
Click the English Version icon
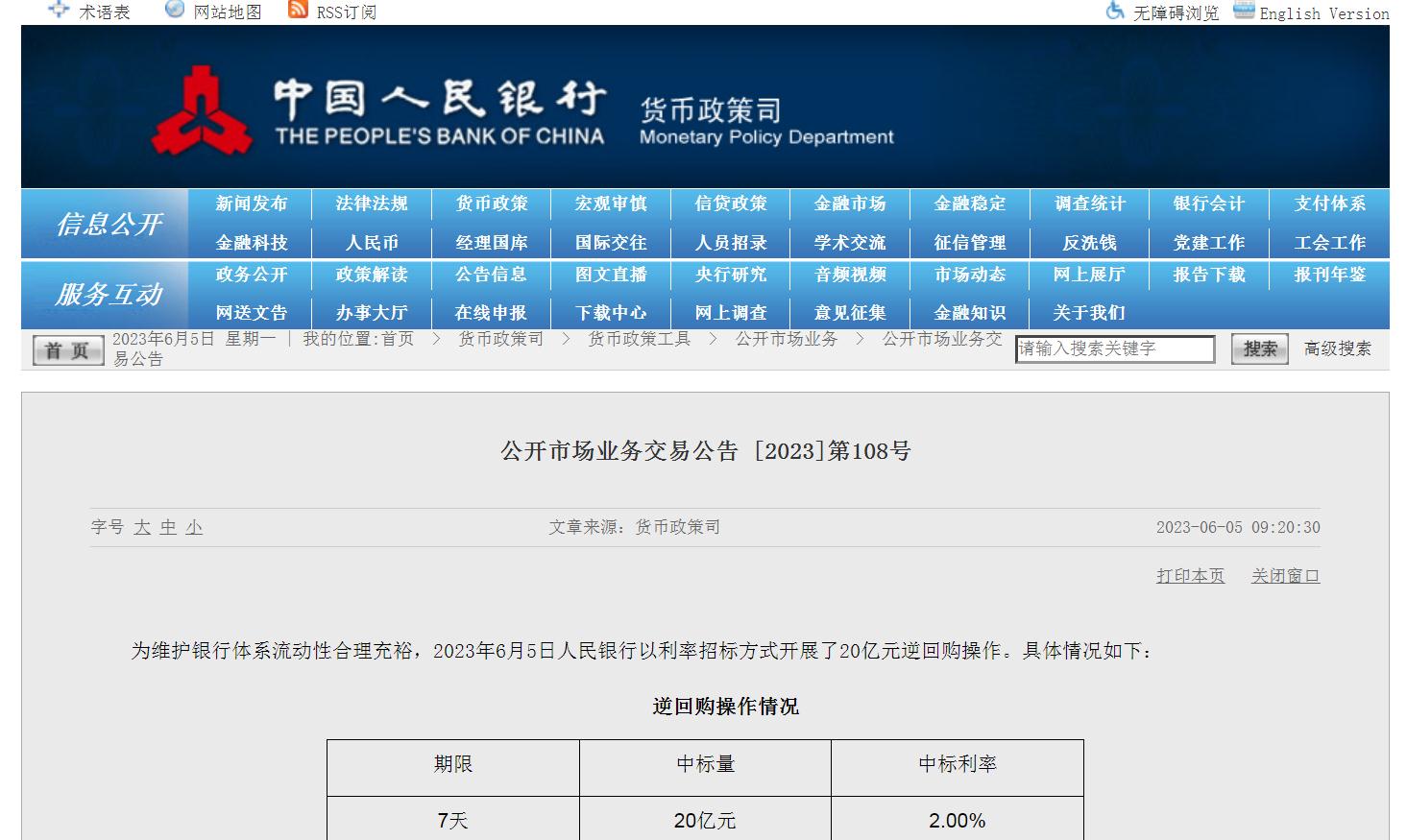[x=1244, y=11]
